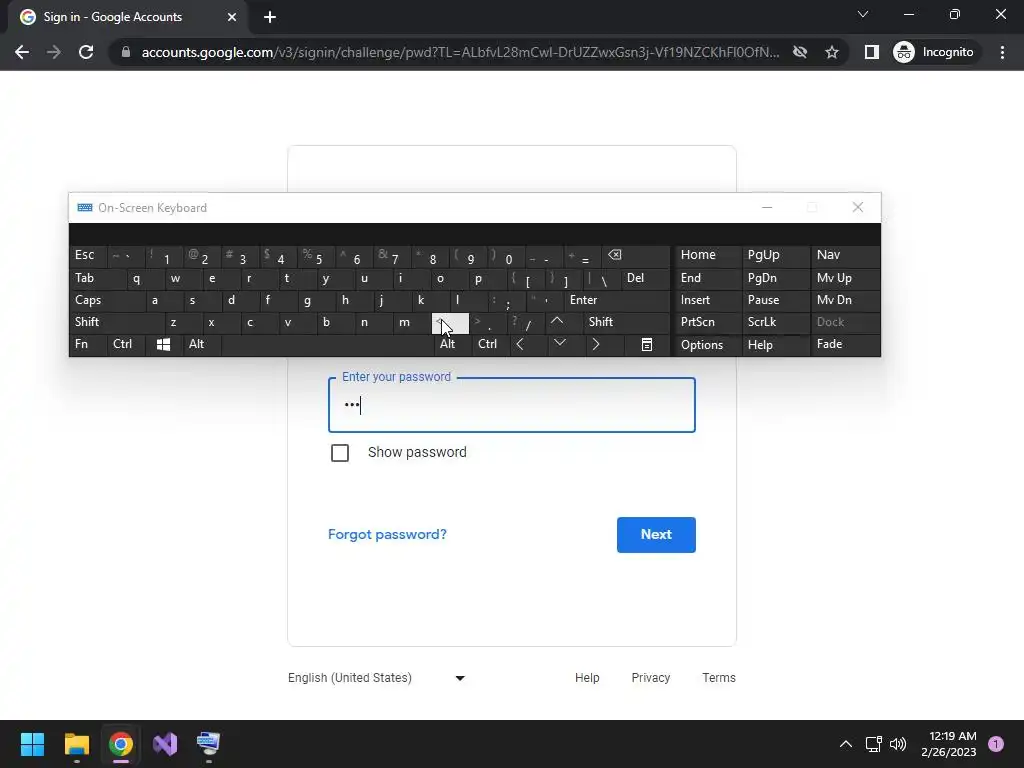Click the Insert key on On-Screen Keyboard

coord(708,300)
